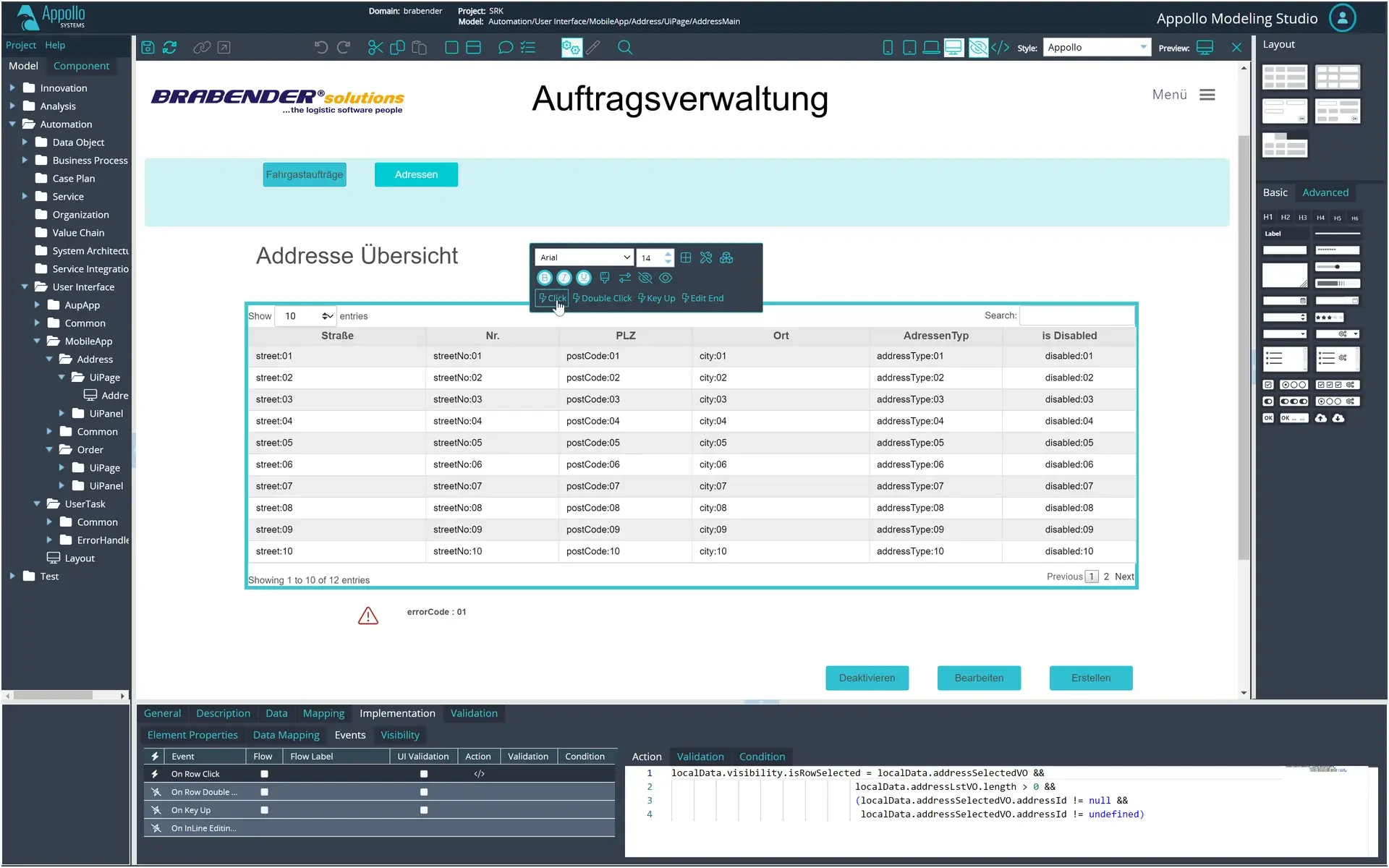Expand the Innovation folder in the tree

tap(12, 88)
